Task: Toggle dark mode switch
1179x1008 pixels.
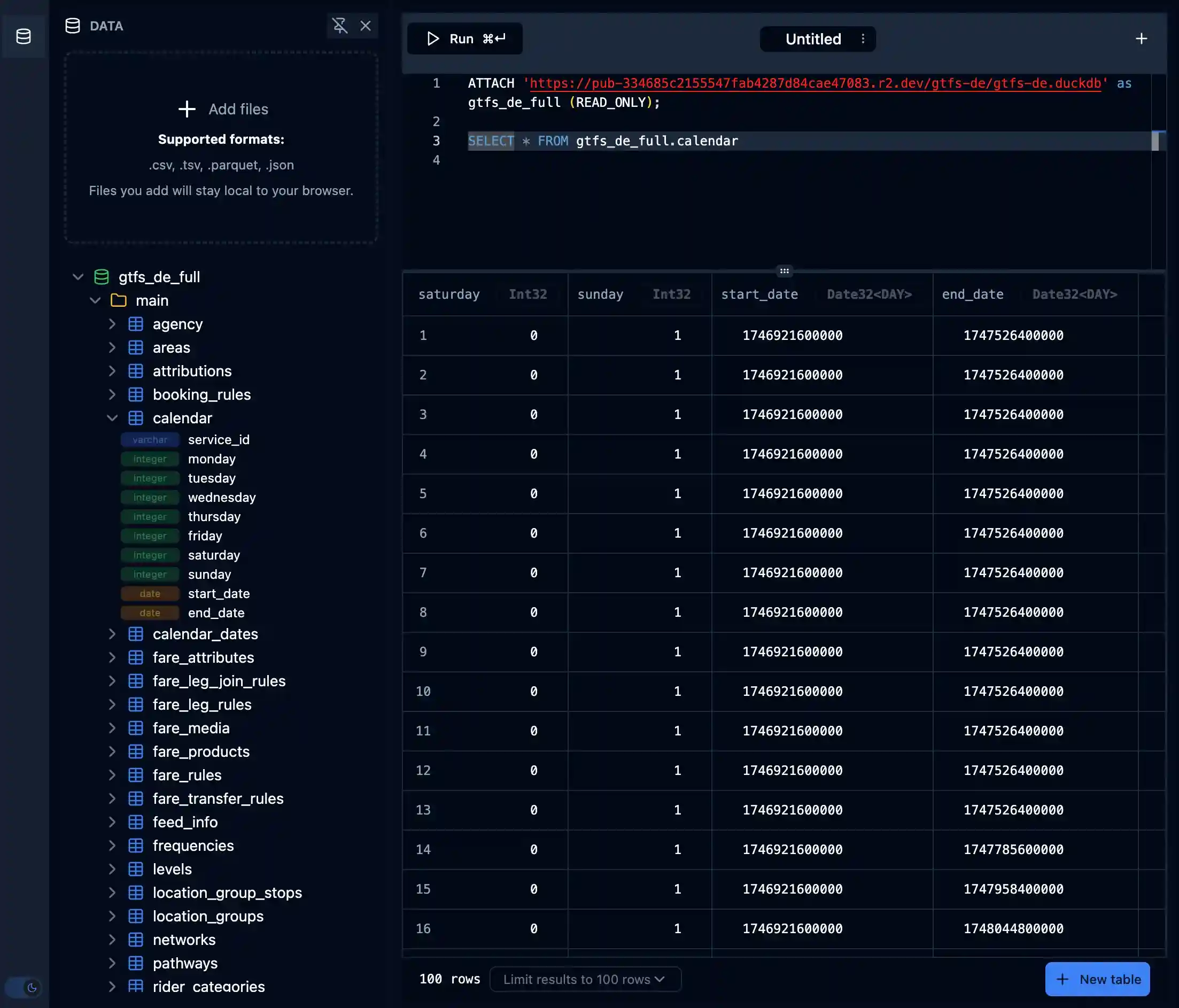Action: [x=24, y=988]
